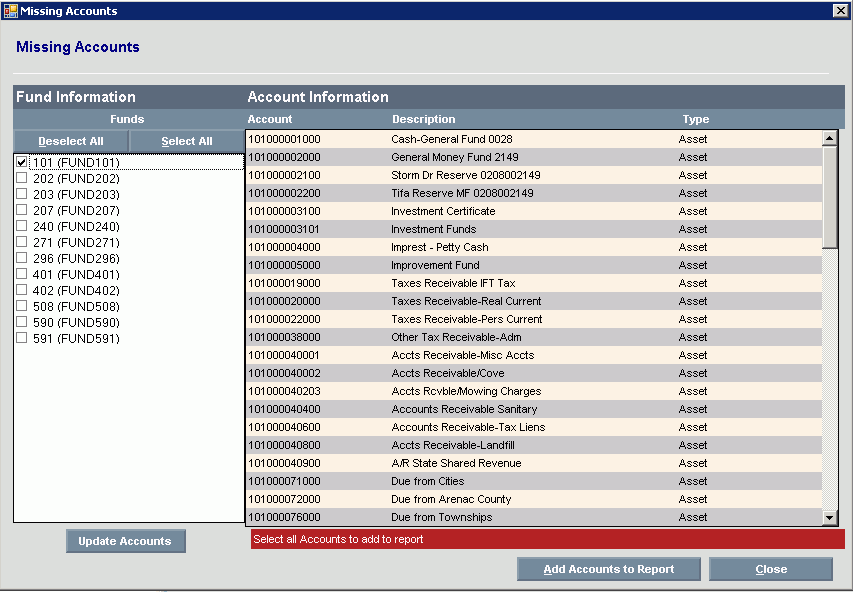The image size is (853, 592).
Task: Check the 202 (FUND202) fund checkbox
Action: click(x=22, y=179)
